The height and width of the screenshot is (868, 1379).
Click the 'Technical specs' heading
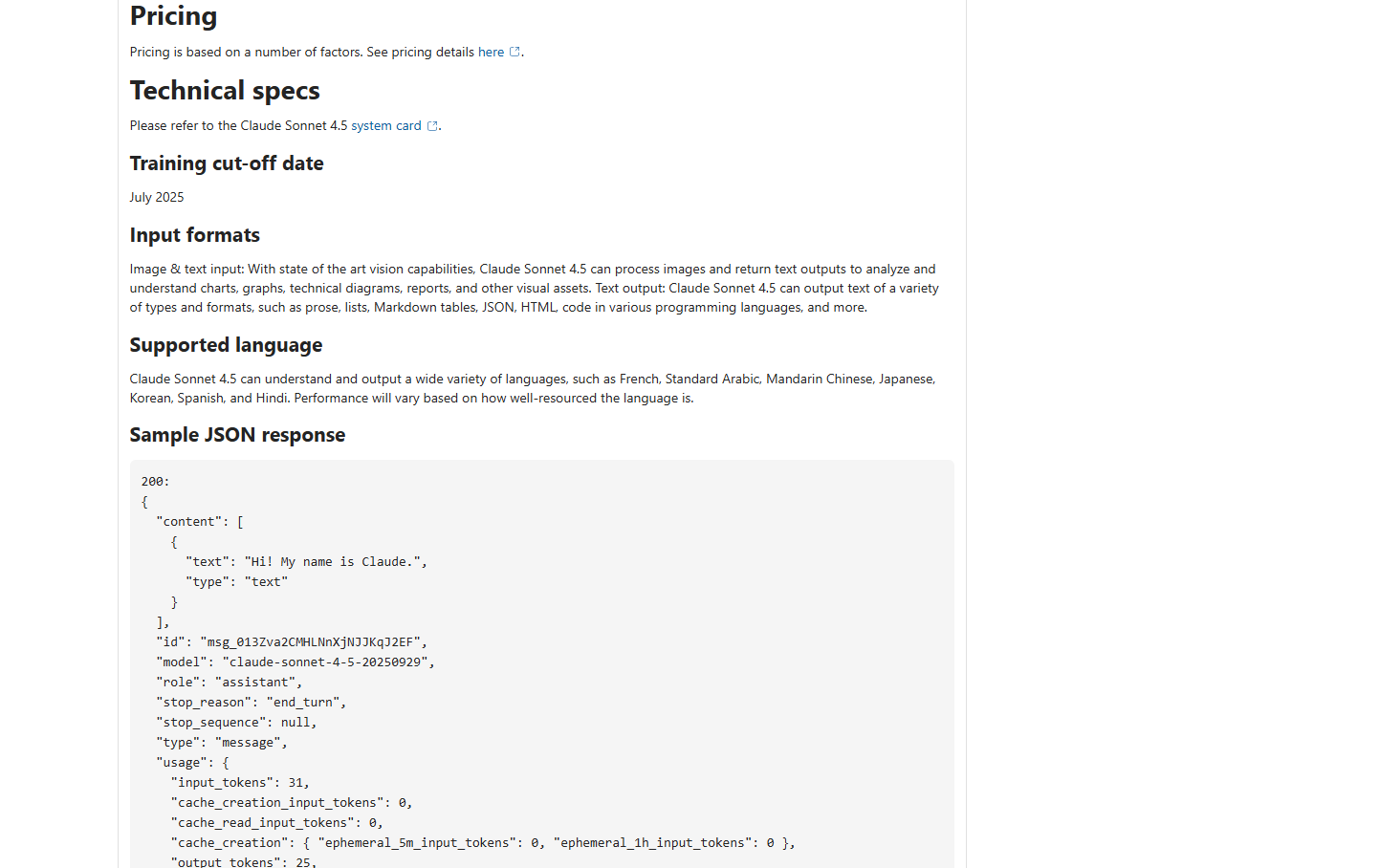tap(225, 91)
